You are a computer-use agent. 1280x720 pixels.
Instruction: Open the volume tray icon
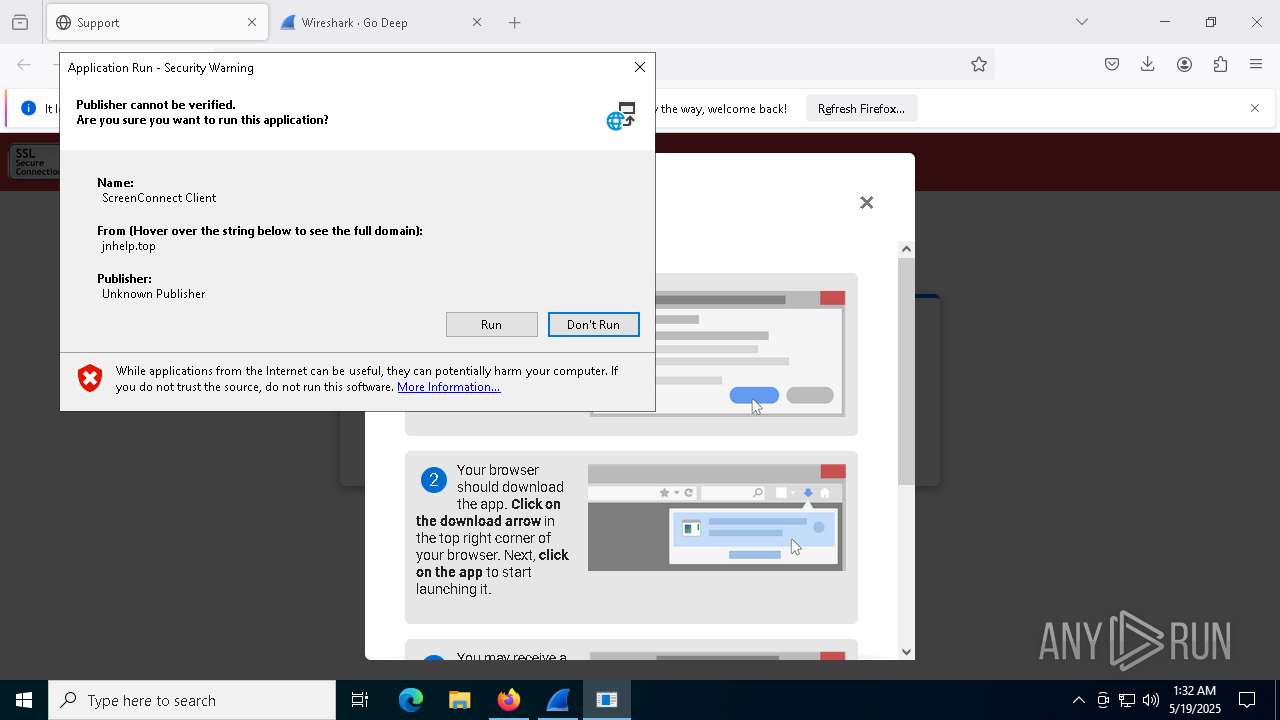(1151, 700)
